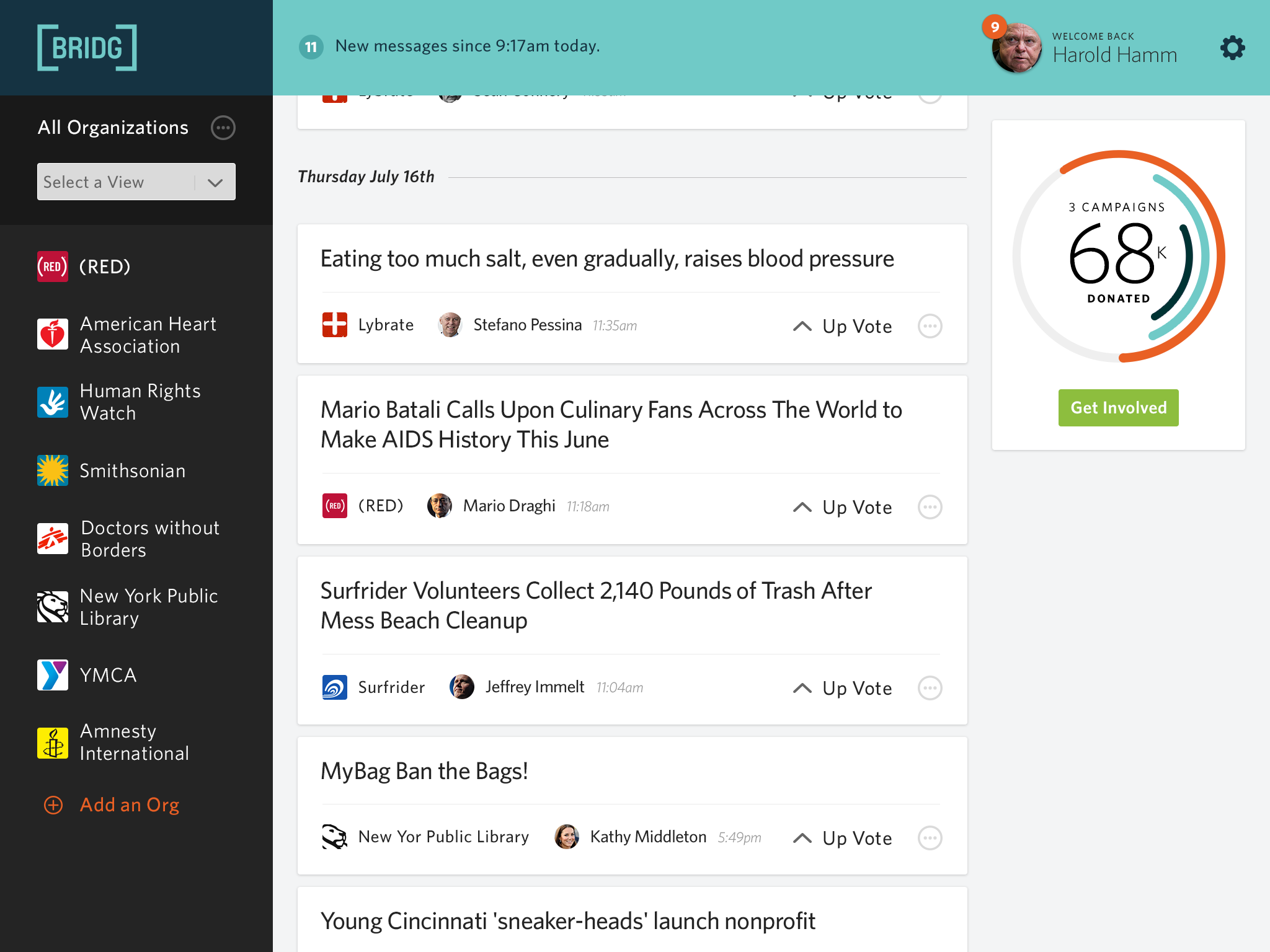The image size is (1270, 952).
Task: Select American Heart Association in sidebar
Action: tap(148, 335)
